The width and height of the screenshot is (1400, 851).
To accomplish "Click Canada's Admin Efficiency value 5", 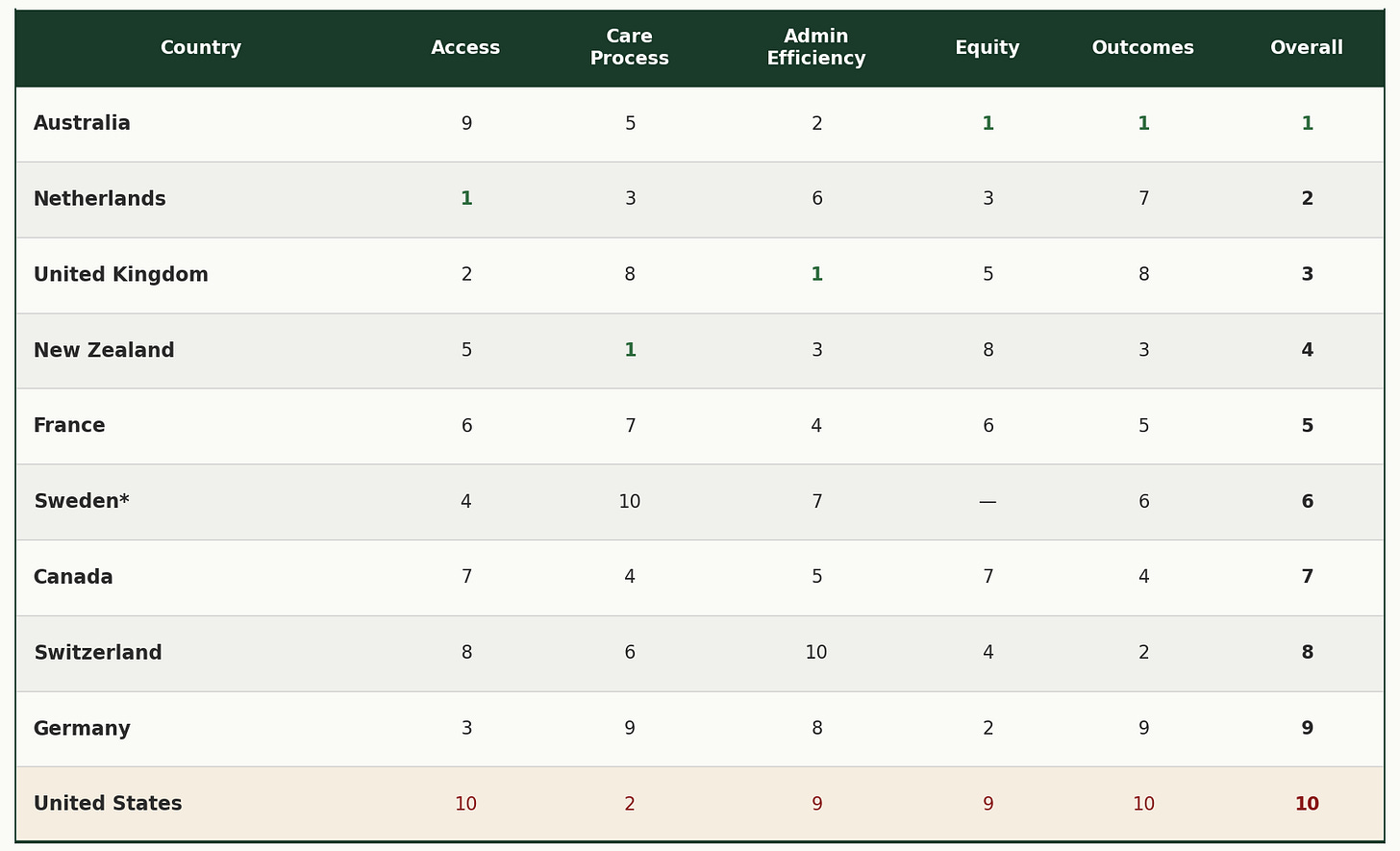I will (x=816, y=577).
